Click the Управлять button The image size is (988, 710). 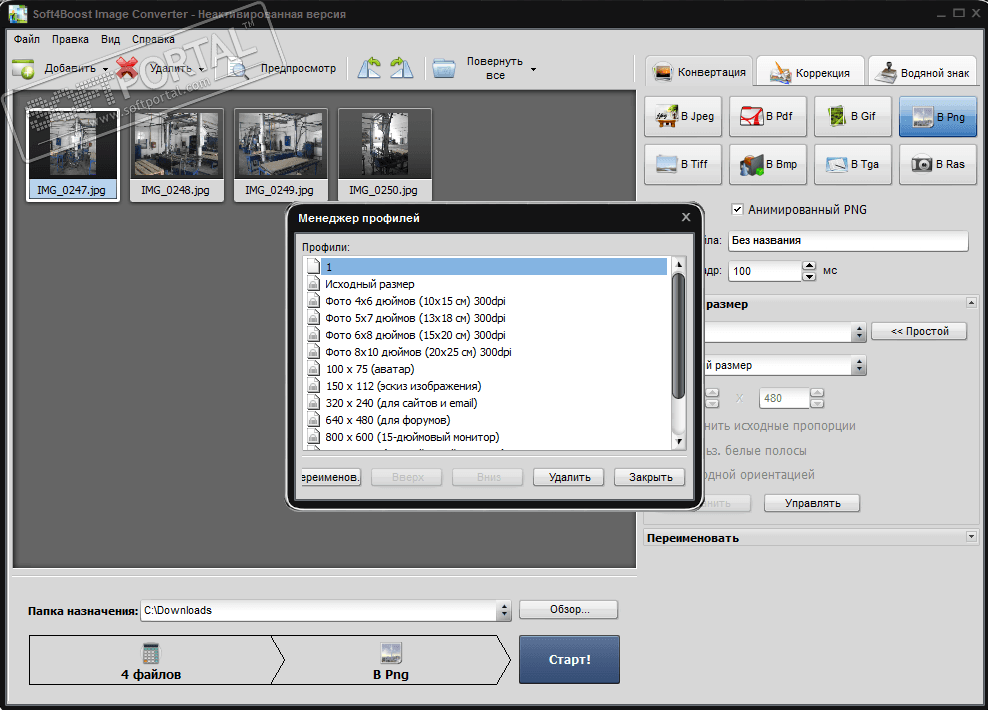(812, 503)
